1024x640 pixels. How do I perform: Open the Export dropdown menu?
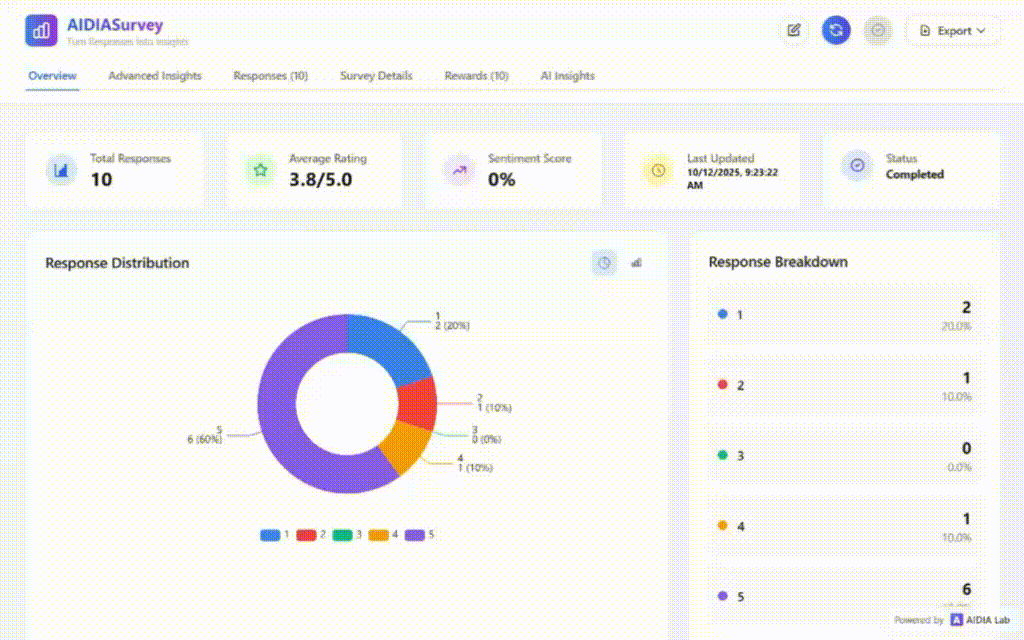(952, 31)
